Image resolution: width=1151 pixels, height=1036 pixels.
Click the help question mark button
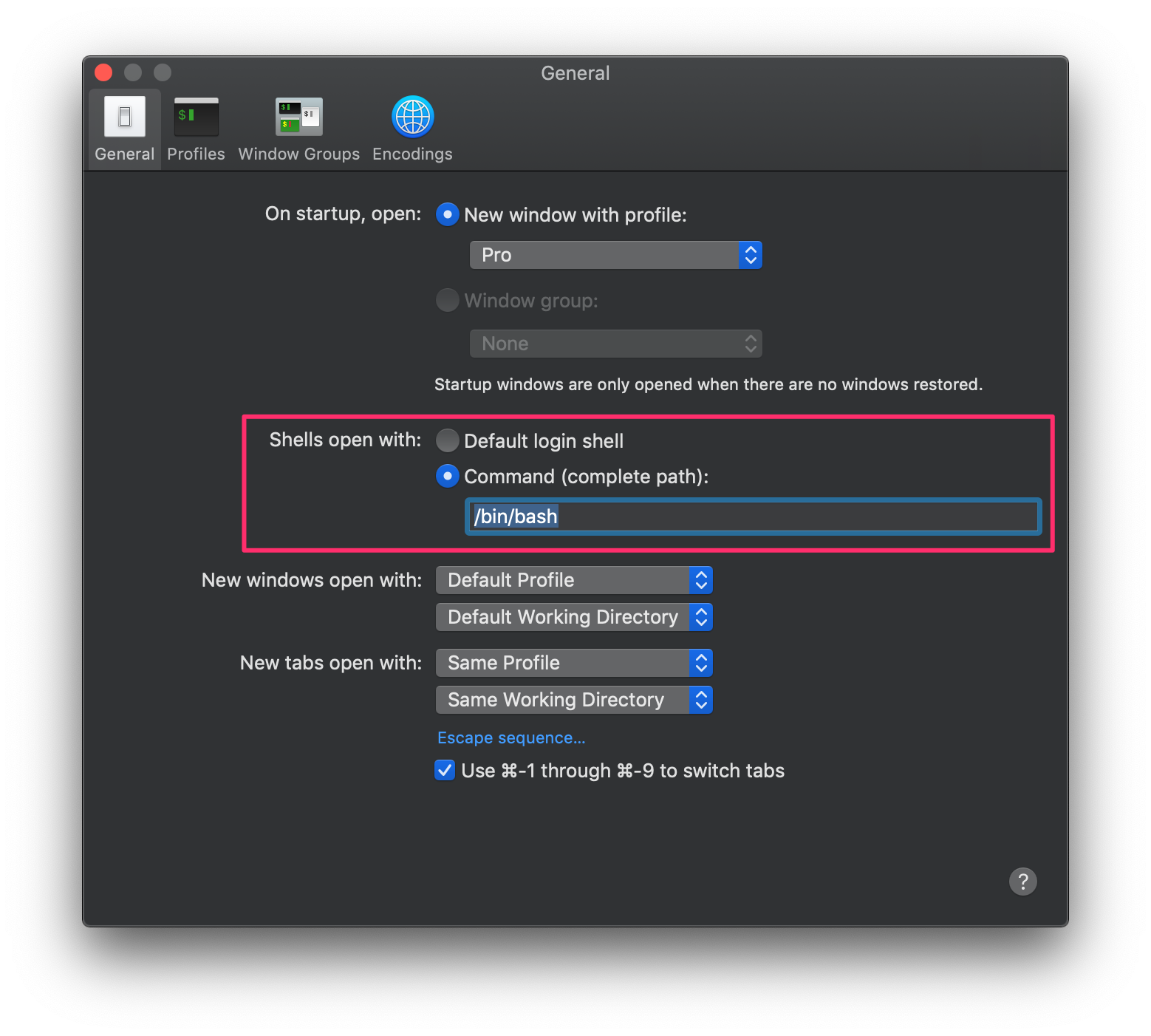tap(1022, 881)
